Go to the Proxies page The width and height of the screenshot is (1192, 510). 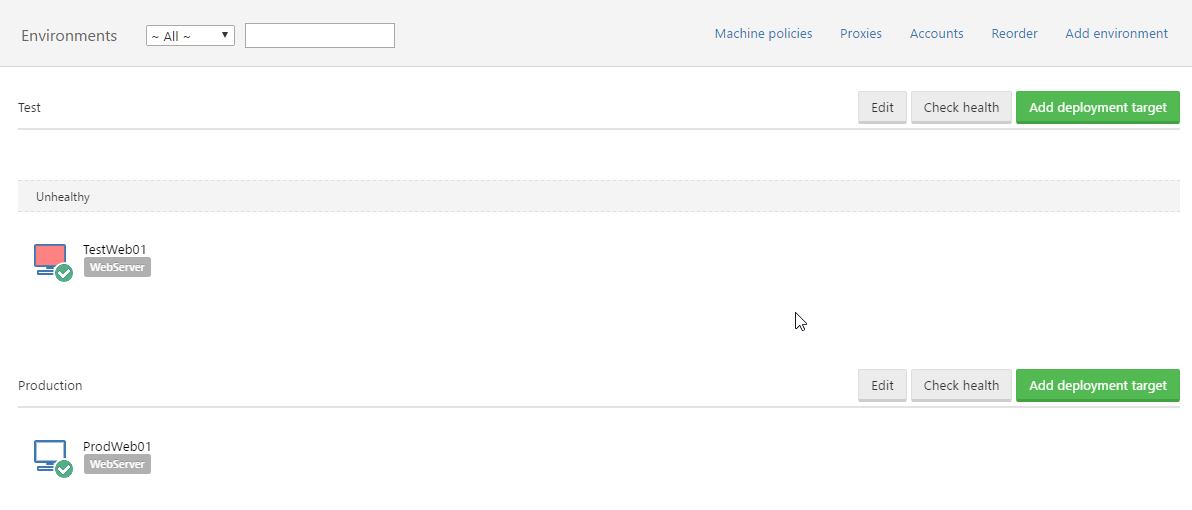pos(861,34)
